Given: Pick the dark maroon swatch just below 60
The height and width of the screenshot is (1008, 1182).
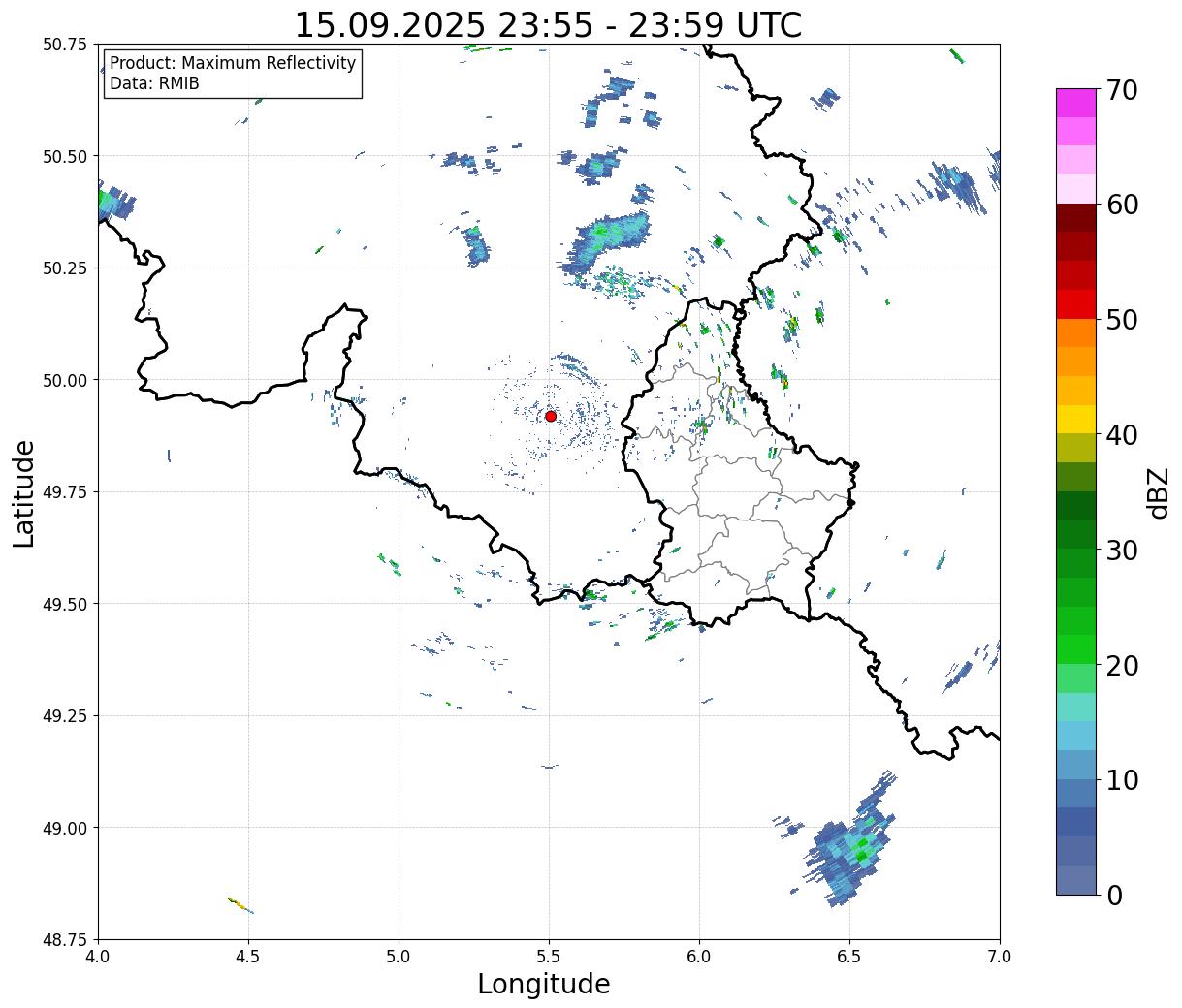Looking at the screenshot, I should point(1076,218).
